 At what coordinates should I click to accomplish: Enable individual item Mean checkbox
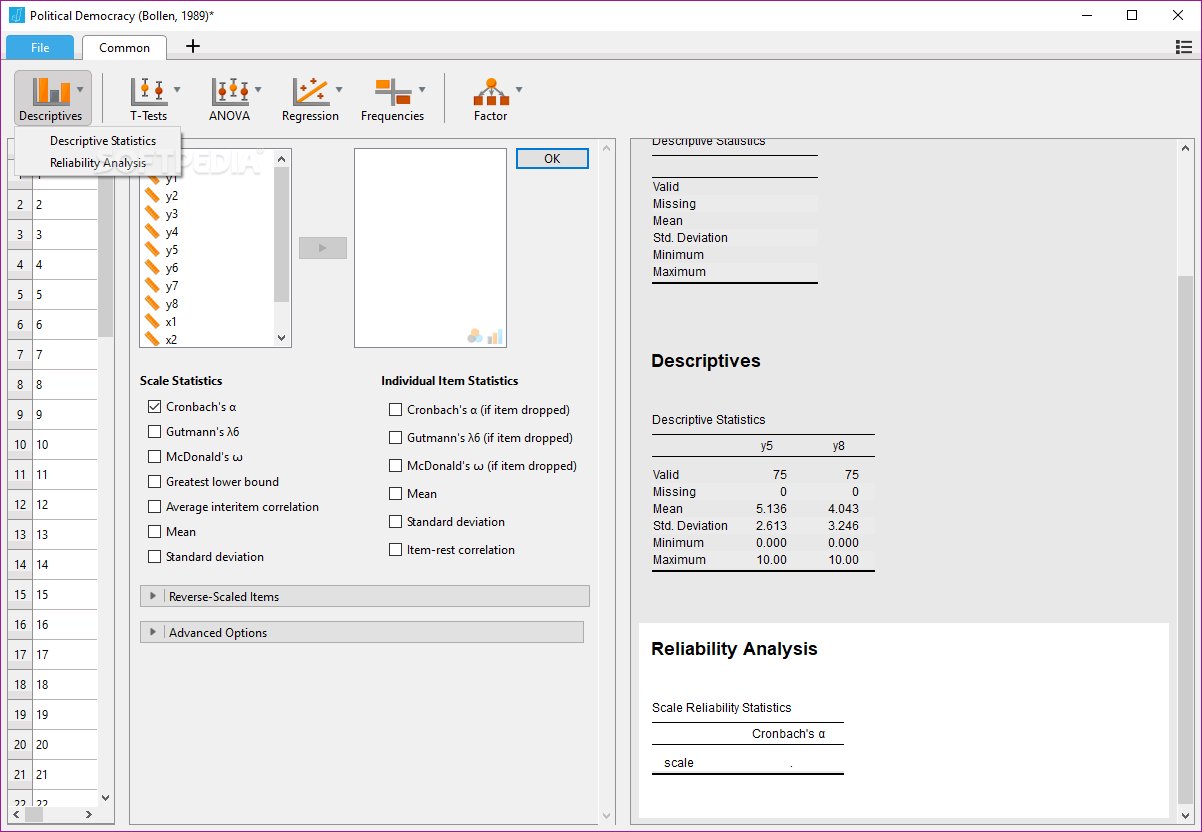(396, 494)
